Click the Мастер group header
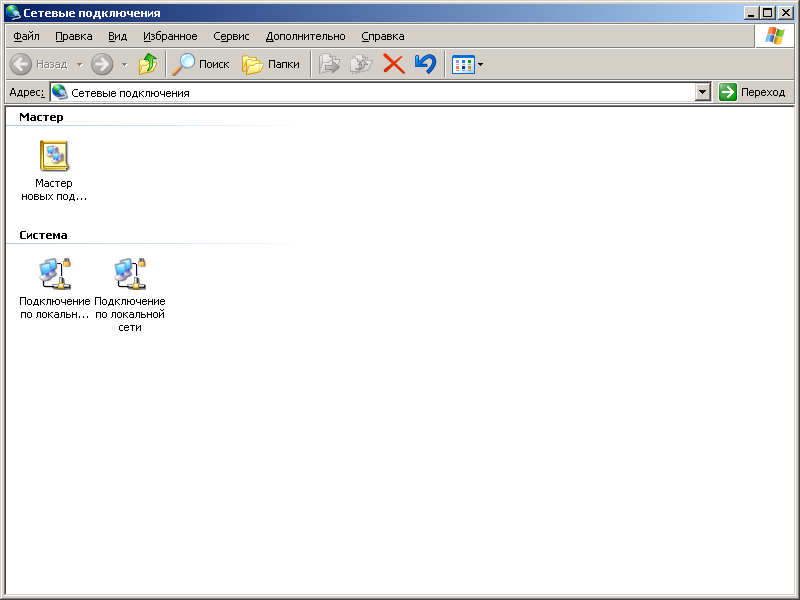800x600 pixels. pyautogui.click(x=41, y=117)
